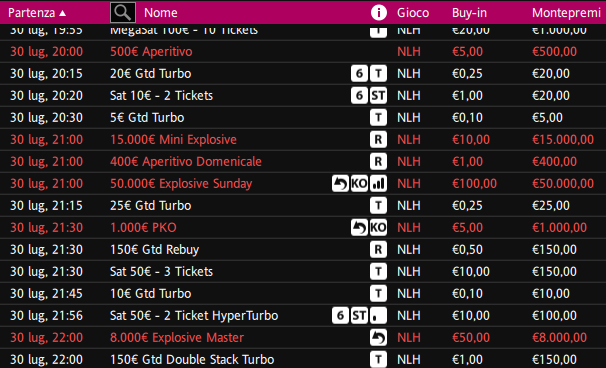This screenshot has height=368, width=606.
Task: Click the info circle icon in header
Action: pos(378,12)
